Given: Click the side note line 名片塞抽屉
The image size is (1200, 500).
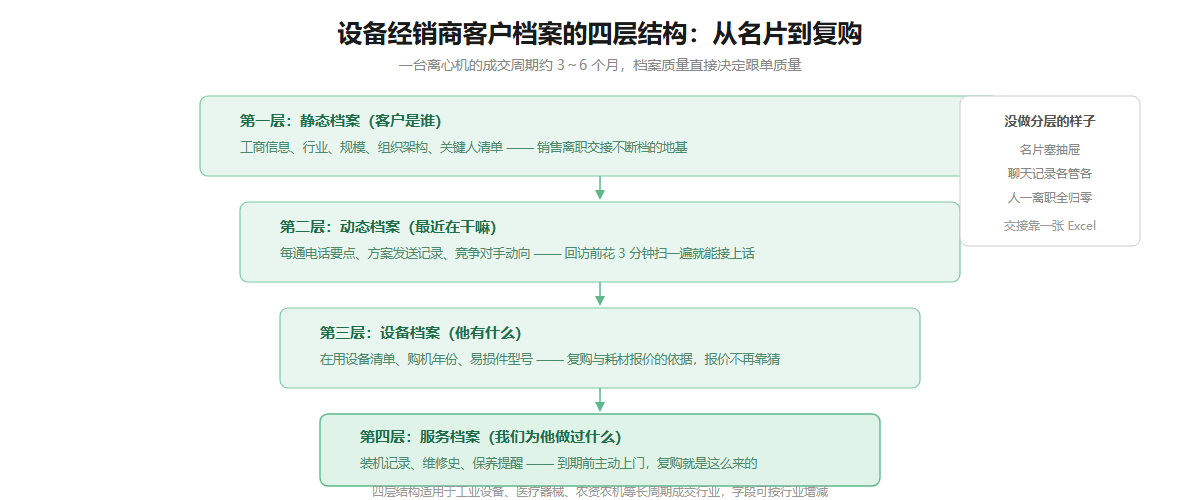Looking at the screenshot, I should [x=1050, y=149].
